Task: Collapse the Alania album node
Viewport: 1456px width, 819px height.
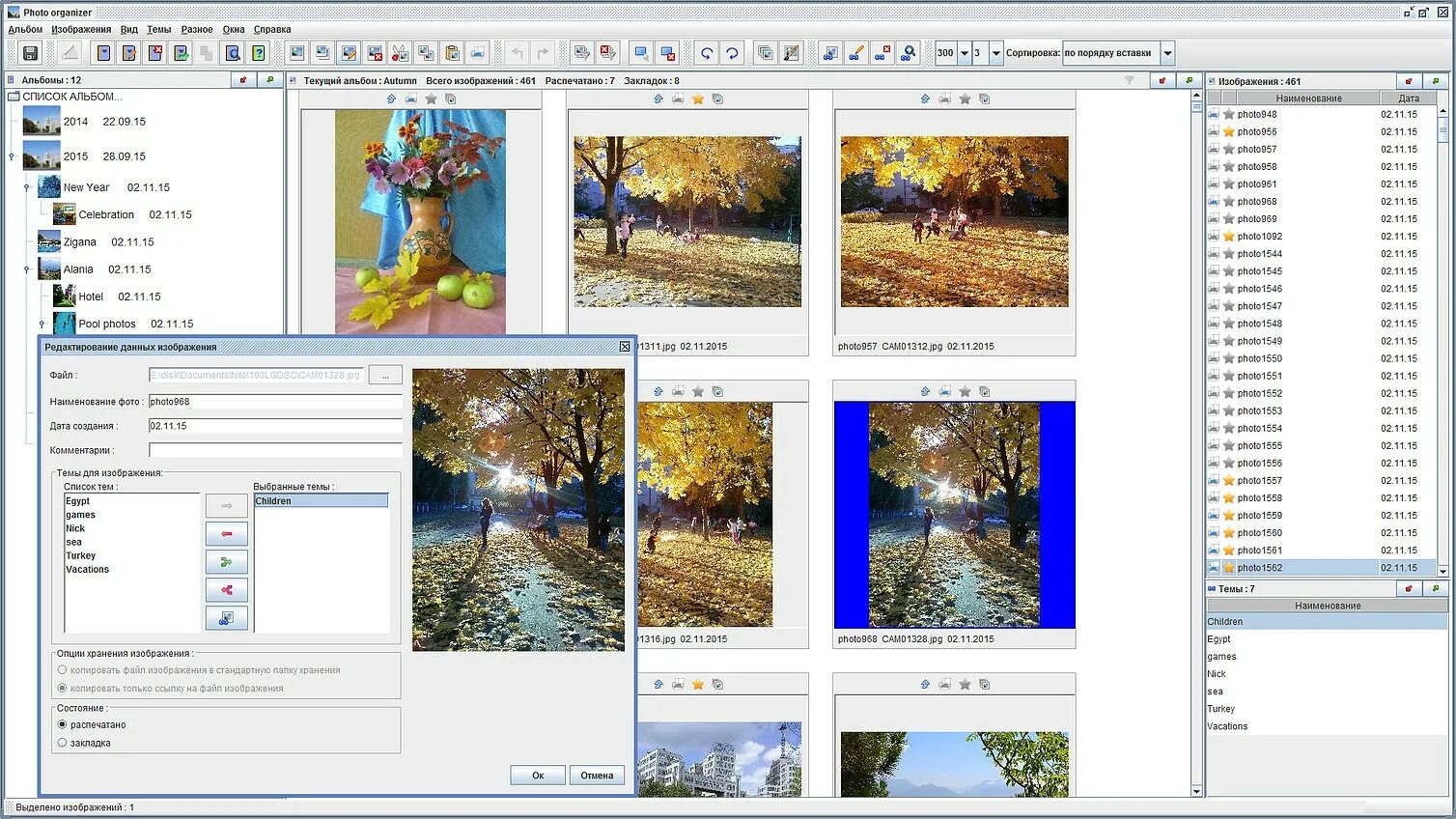Action: coord(27,269)
